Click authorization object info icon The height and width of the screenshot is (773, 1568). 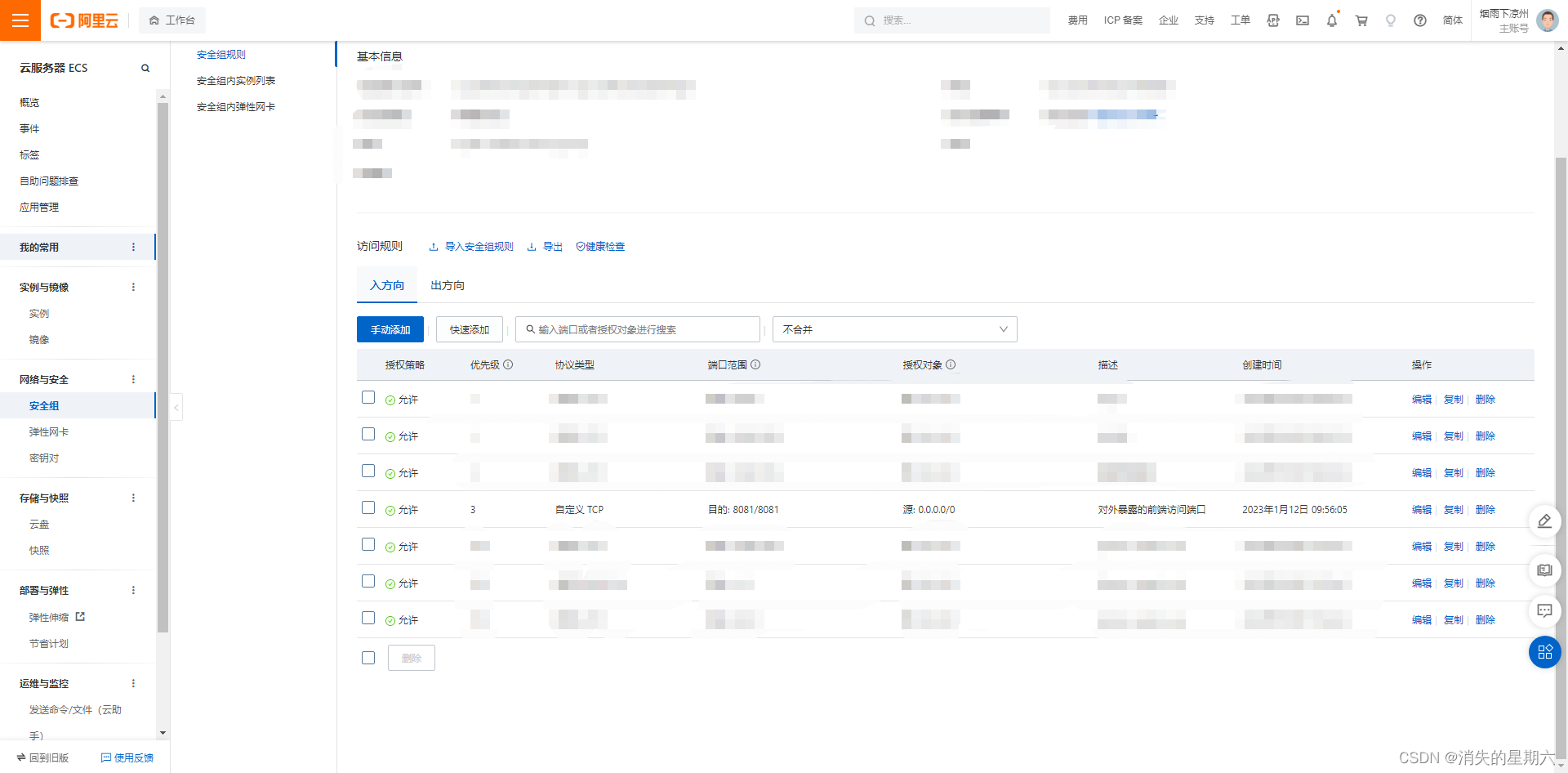point(951,364)
